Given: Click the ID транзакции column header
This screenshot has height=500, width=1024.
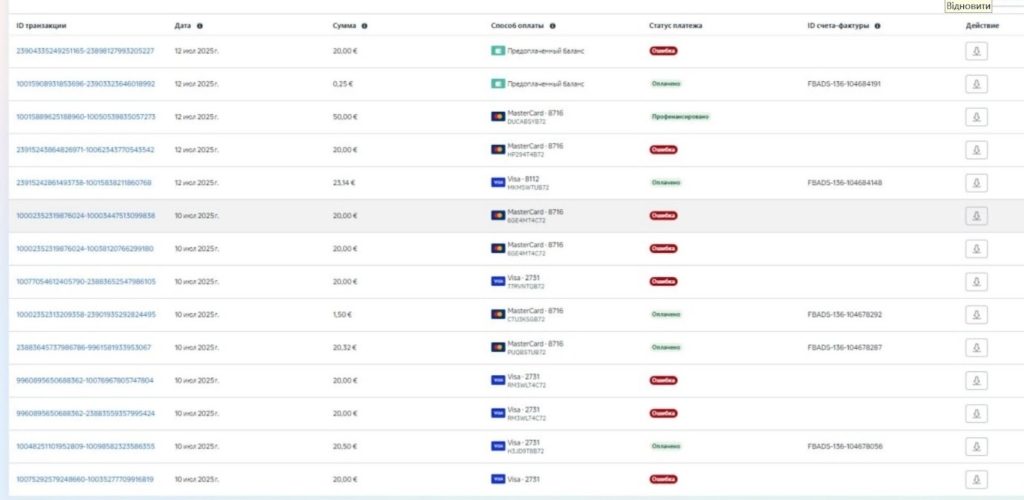Looking at the screenshot, I should click(x=41, y=25).
